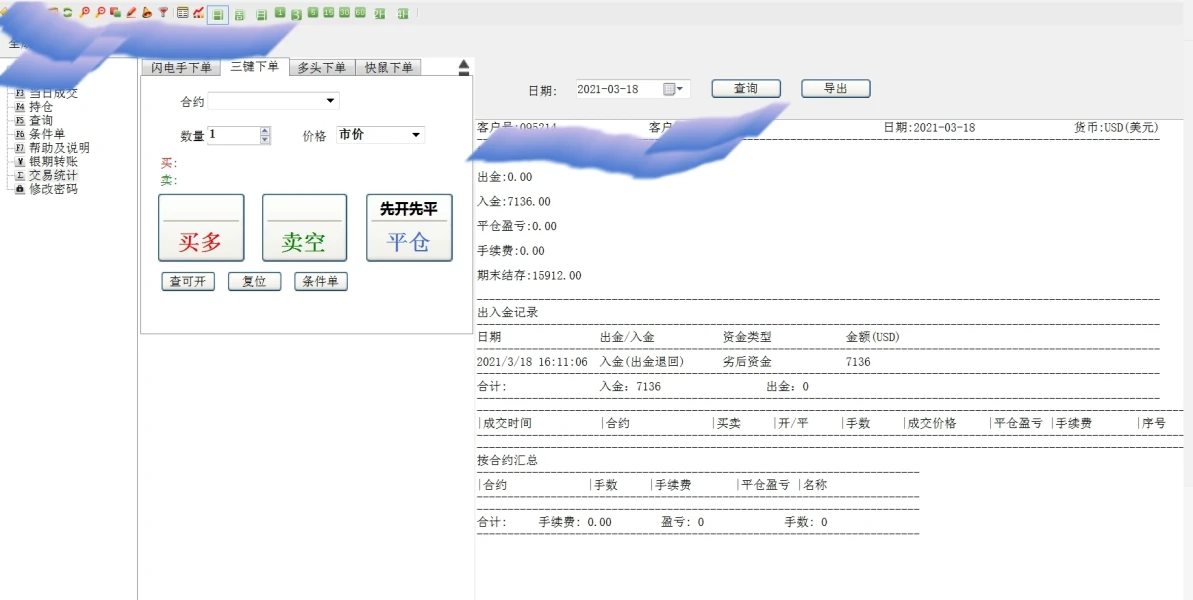
Task: Open the 价格 price type dropdown
Action: point(416,135)
